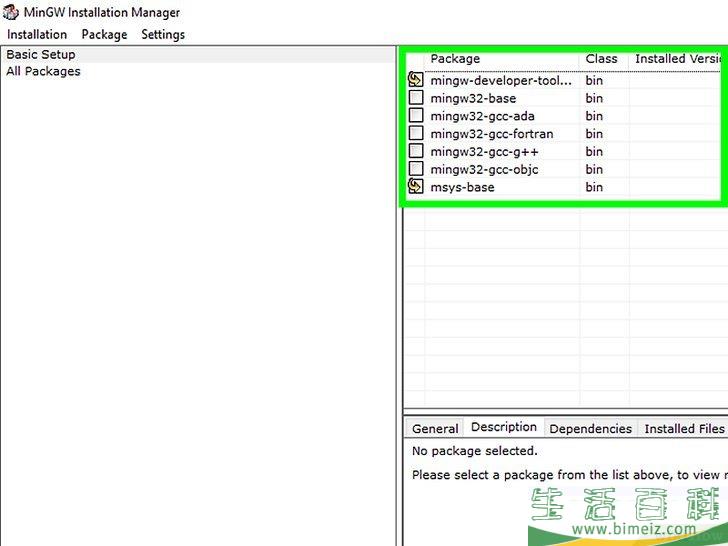
Task: Tick the mingw32-gcc-ada checkbox
Action: pos(416,115)
